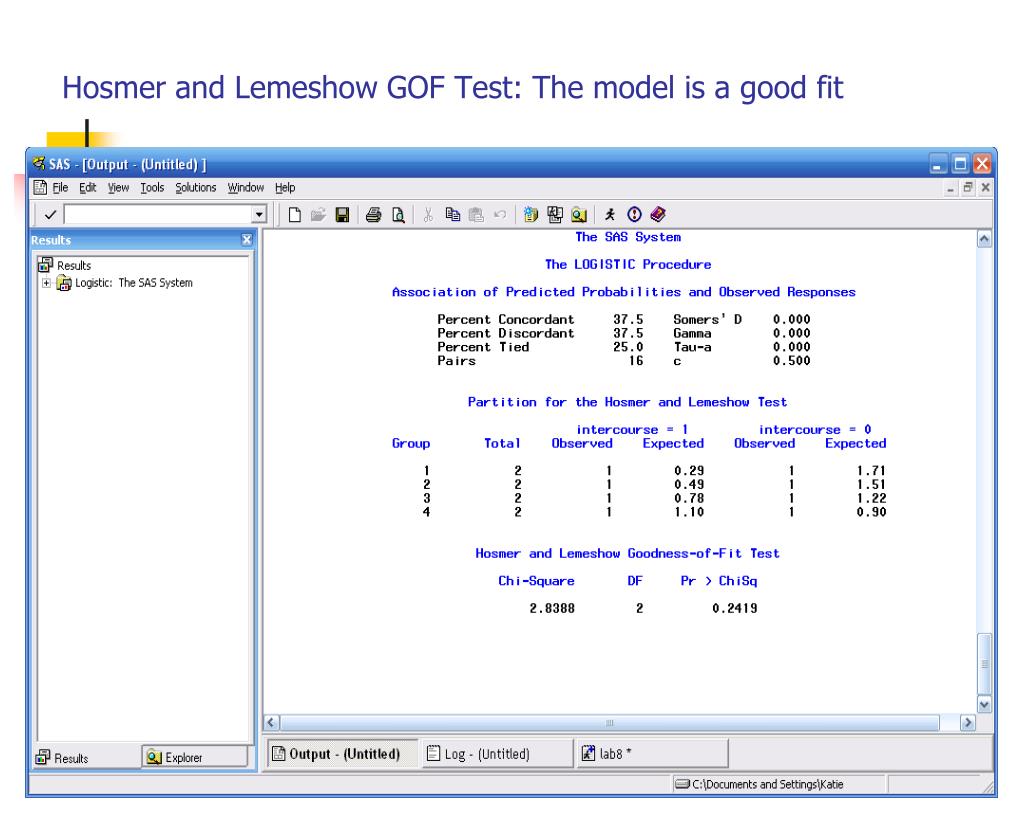Expand the Logistic: The SAS System node
This screenshot has height=825, width=1023.
click(x=46, y=283)
